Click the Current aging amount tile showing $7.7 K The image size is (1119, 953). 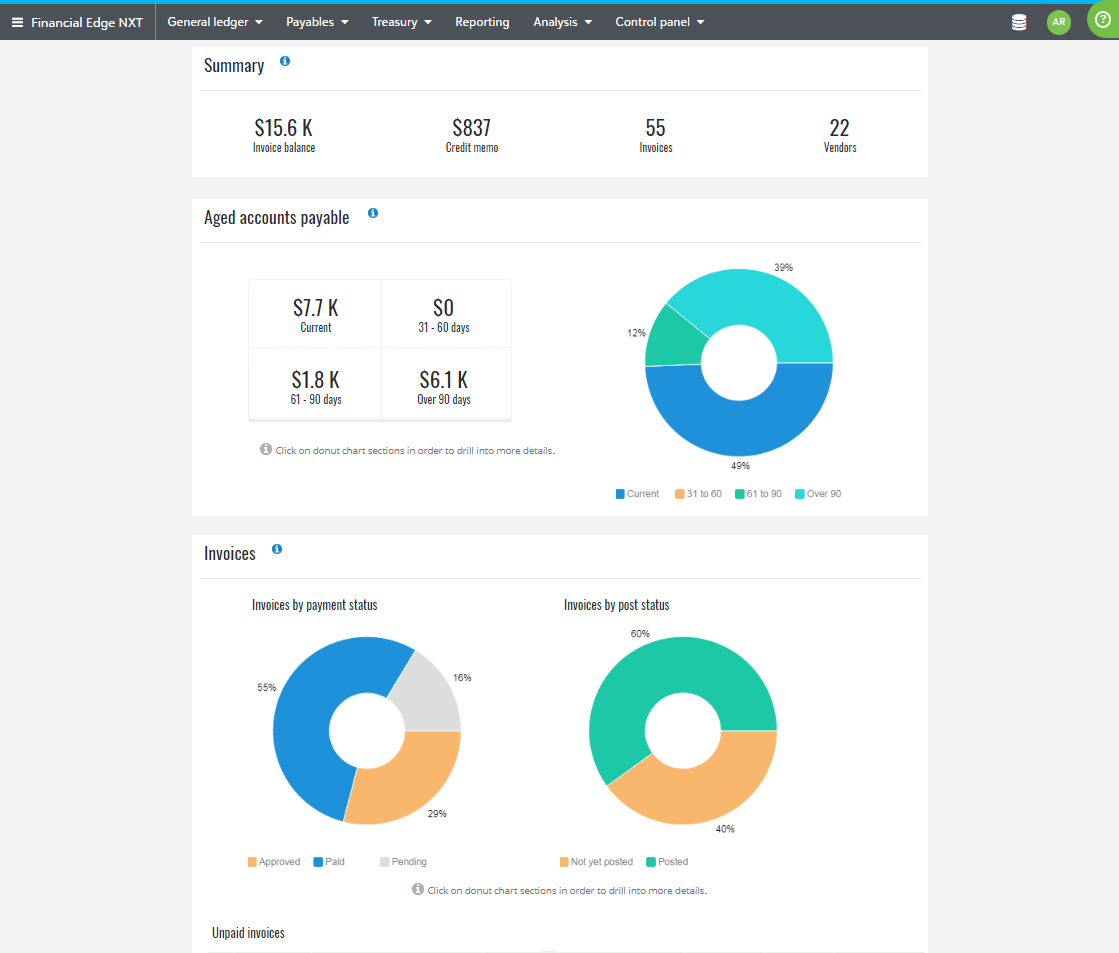click(x=315, y=312)
